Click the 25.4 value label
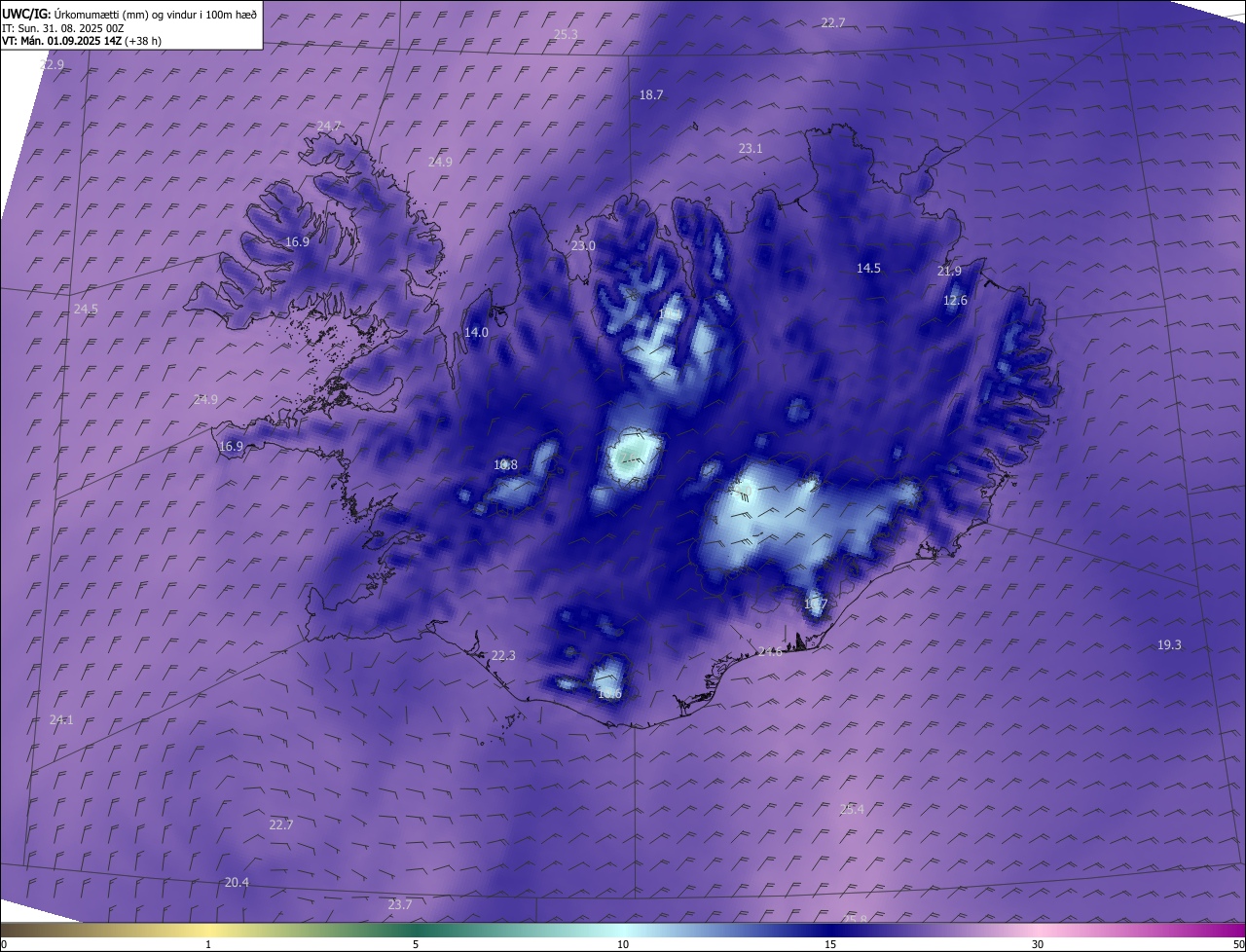 click(x=852, y=809)
